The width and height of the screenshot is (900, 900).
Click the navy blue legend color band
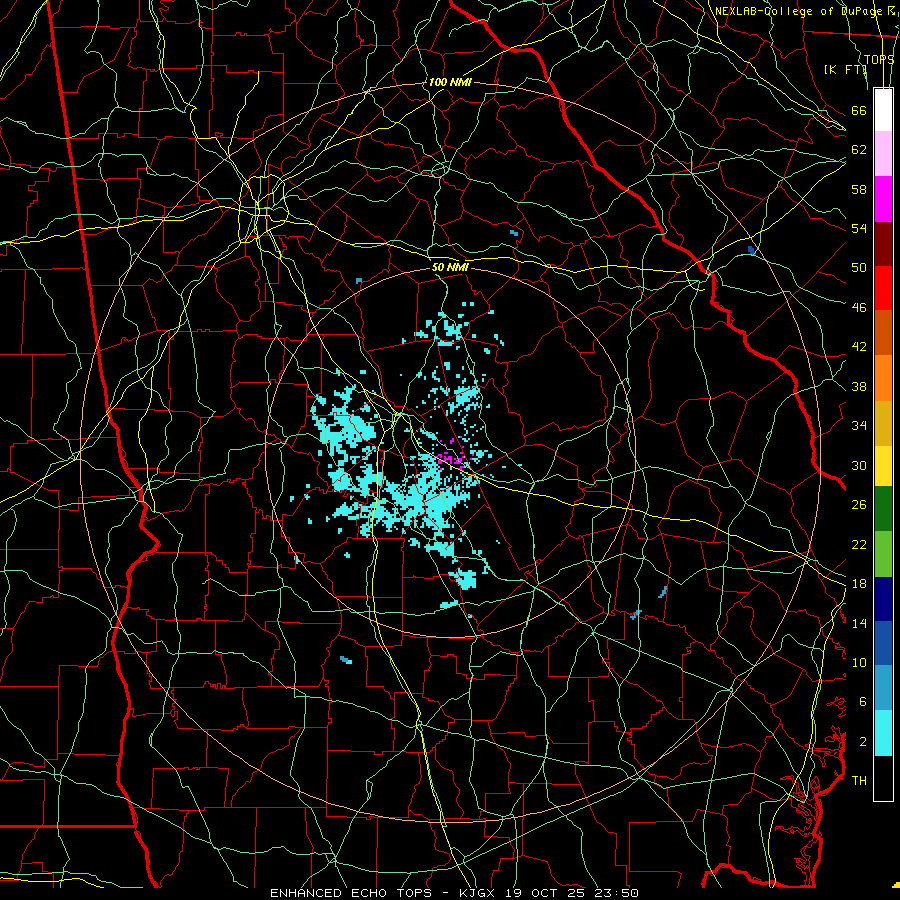(883, 599)
